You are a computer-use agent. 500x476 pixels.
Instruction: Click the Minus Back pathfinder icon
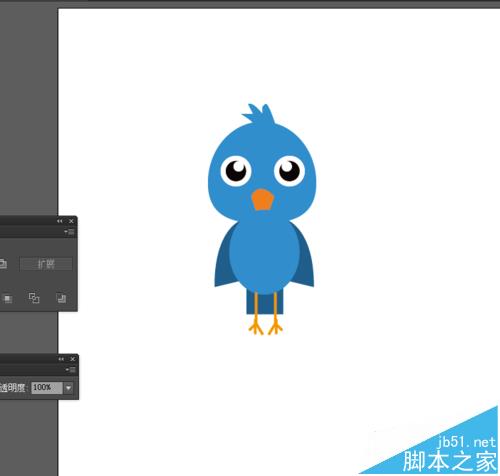point(61,298)
